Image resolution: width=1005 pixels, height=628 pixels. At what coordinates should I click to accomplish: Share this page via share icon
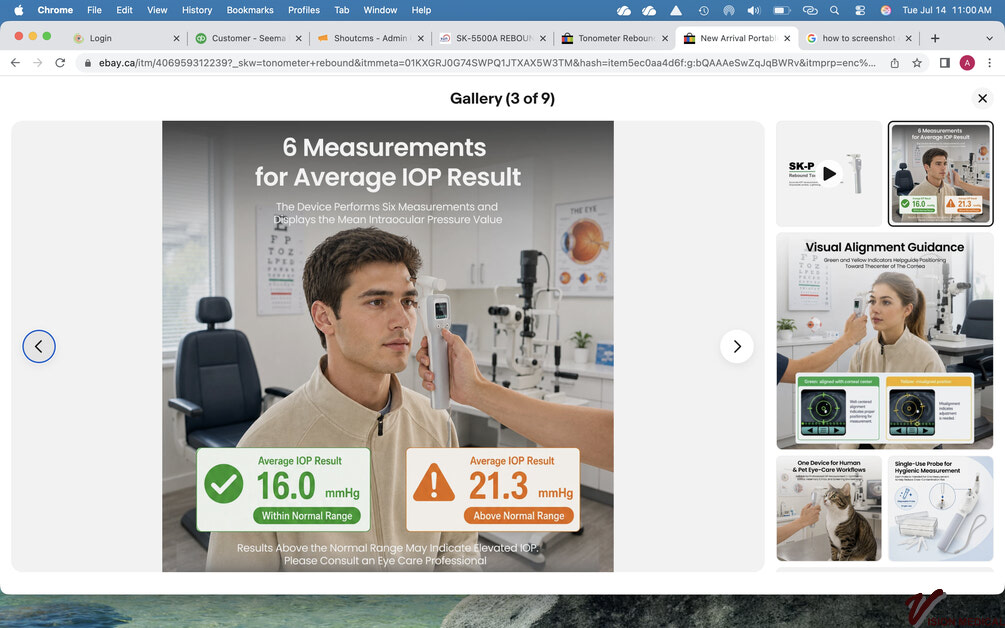tap(894, 63)
